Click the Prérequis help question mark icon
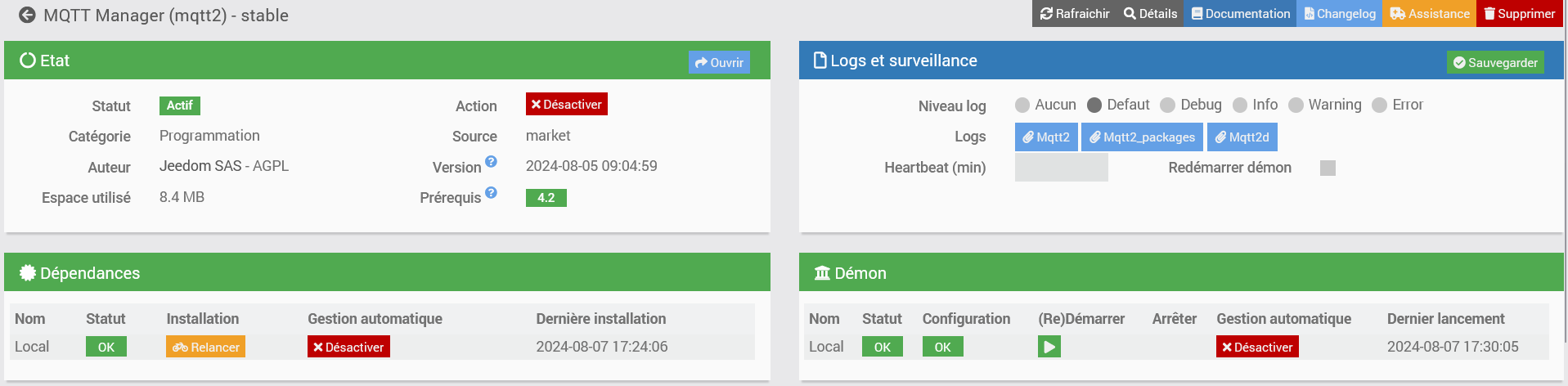Viewport: 1568px width, 386px height. pyautogui.click(x=491, y=192)
